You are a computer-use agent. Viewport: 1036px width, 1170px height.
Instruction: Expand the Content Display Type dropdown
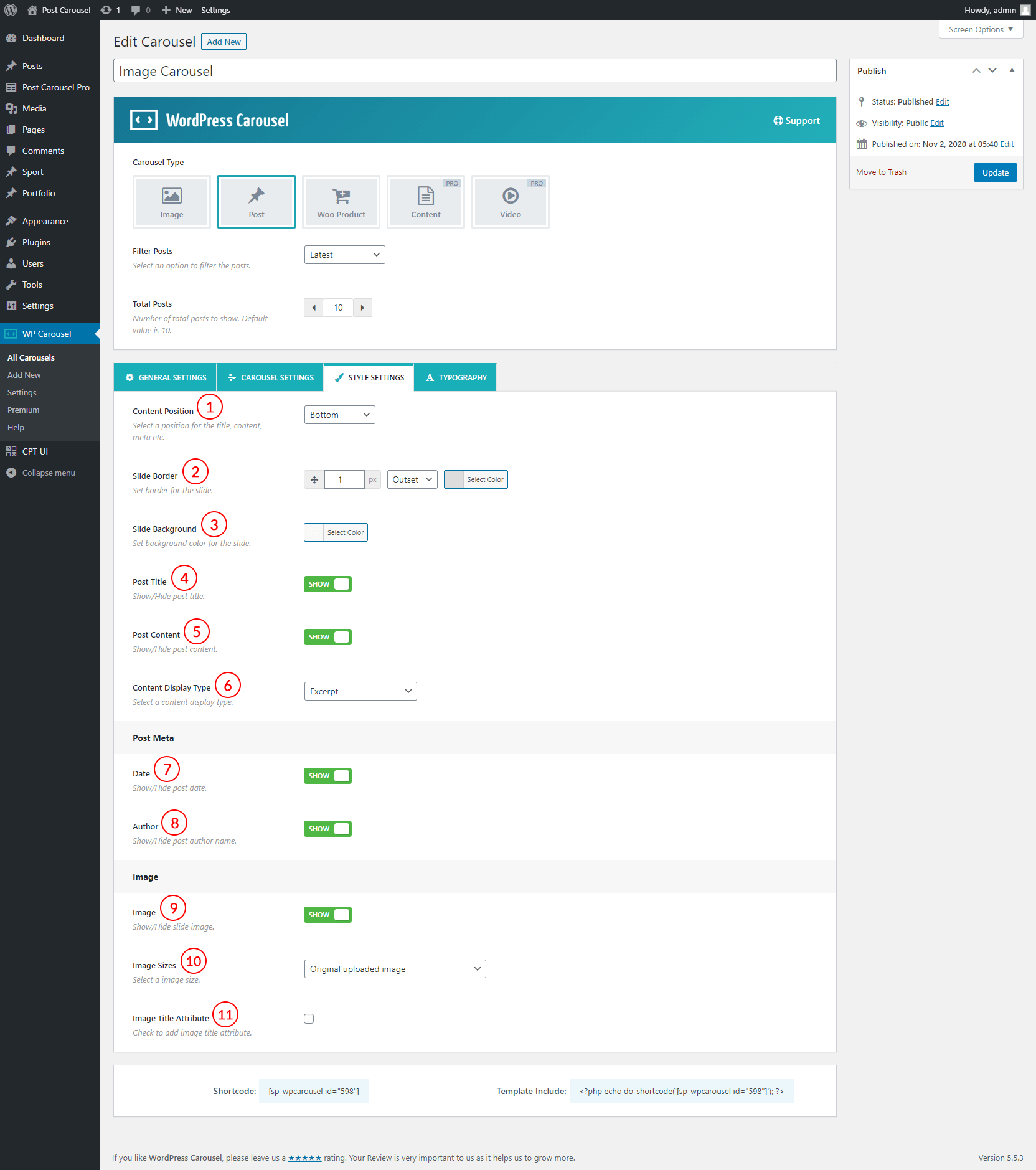tap(360, 691)
